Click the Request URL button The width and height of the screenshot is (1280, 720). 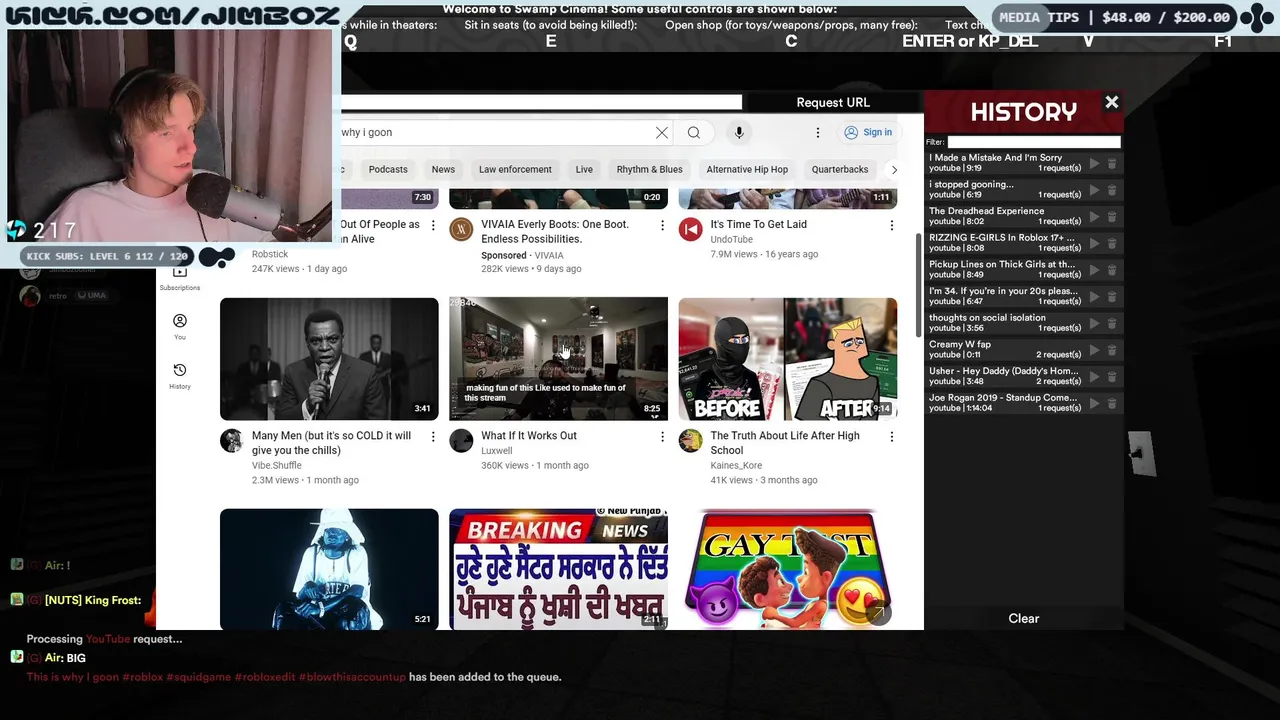(x=833, y=102)
